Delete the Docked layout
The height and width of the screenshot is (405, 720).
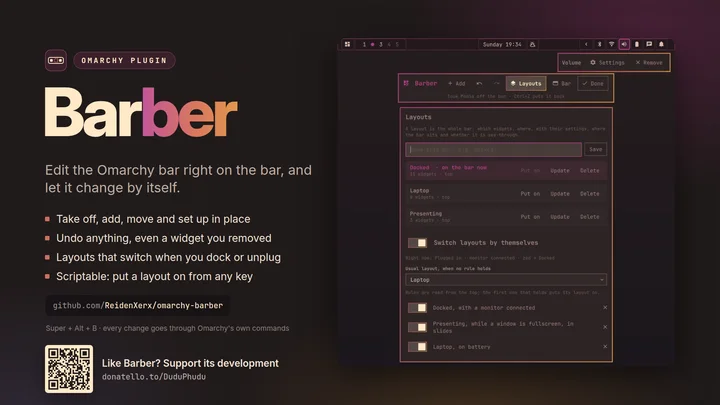tap(590, 170)
